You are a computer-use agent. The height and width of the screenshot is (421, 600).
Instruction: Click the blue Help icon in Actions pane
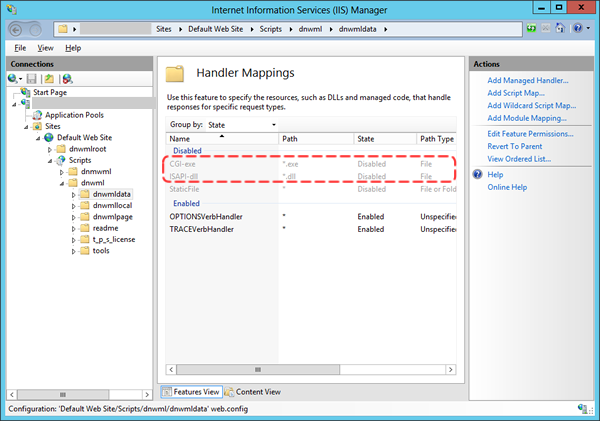478,175
